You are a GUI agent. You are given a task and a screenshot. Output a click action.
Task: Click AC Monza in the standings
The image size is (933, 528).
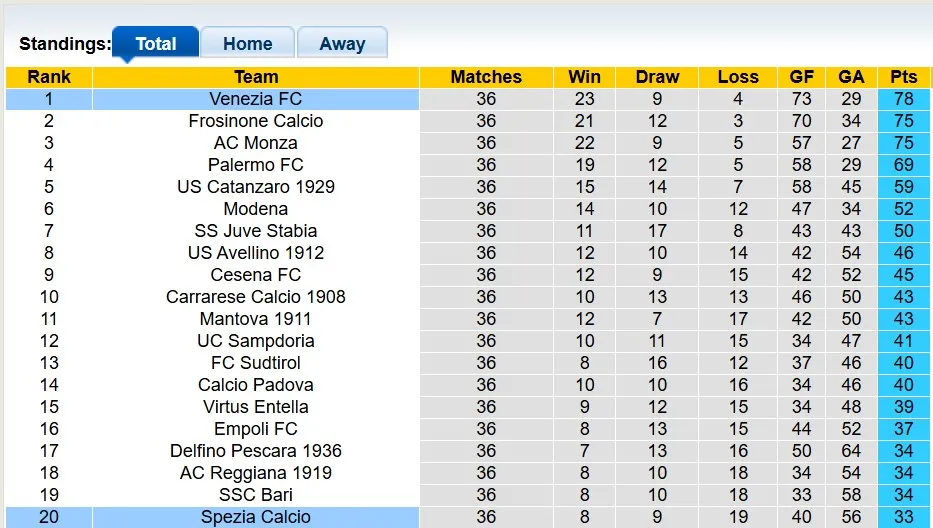(x=256, y=143)
